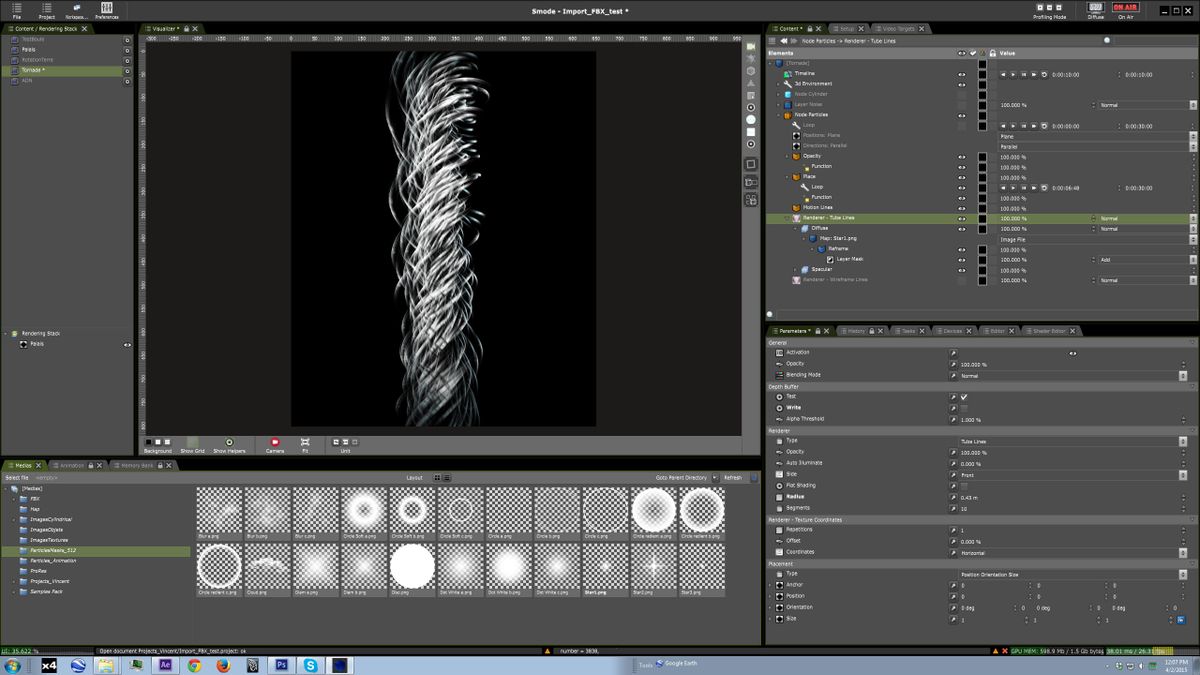Expand the Projects_Vincent folder

tap(14, 581)
